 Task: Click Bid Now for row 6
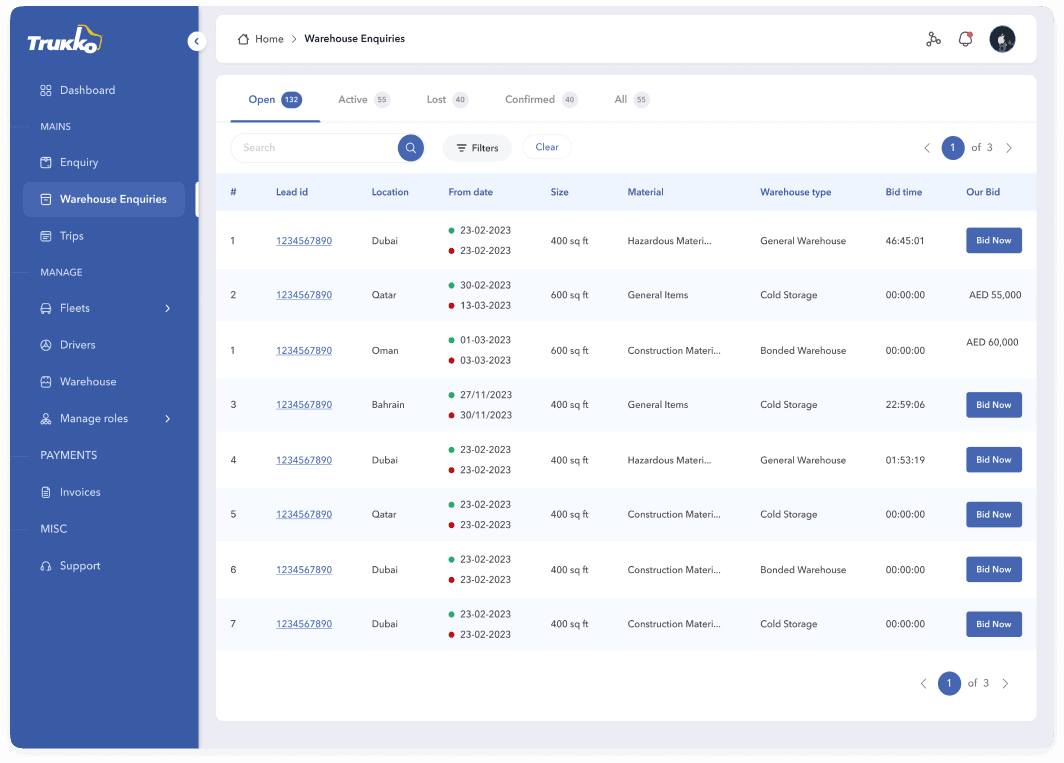[993, 570]
